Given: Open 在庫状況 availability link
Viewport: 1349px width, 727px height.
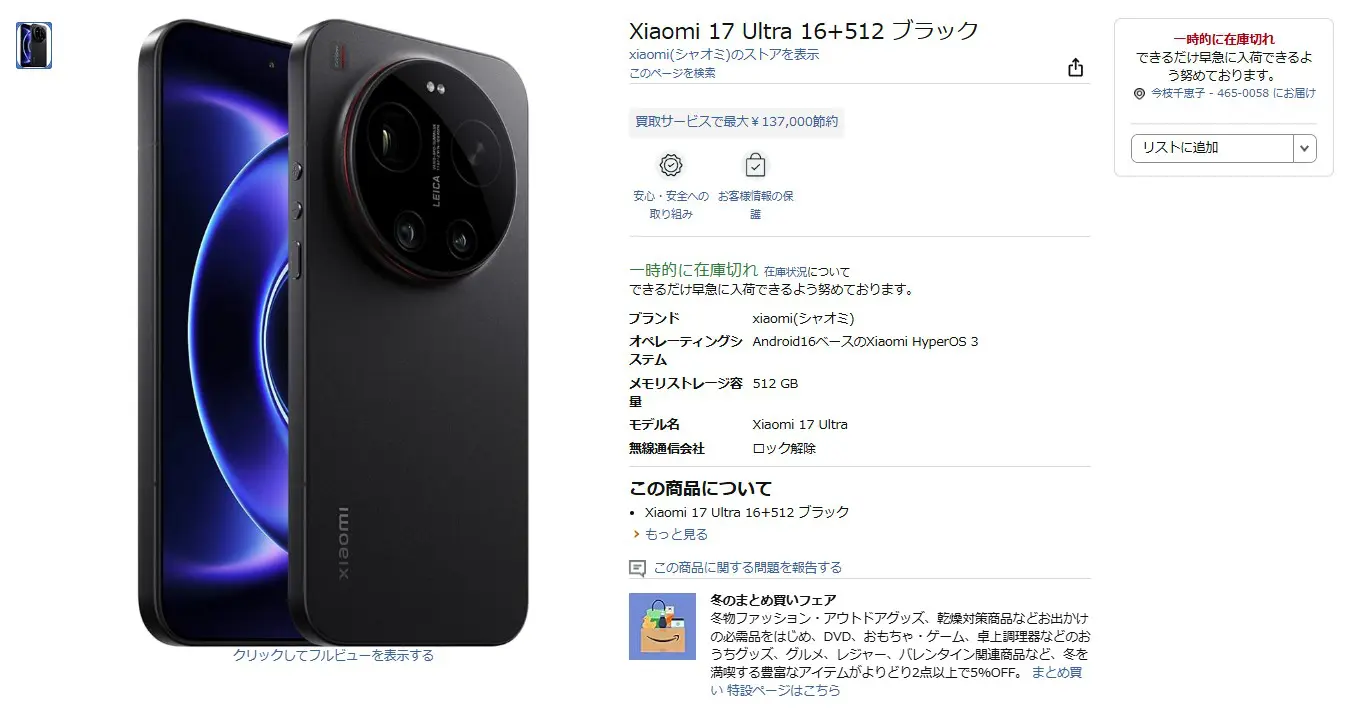Looking at the screenshot, I should (x=785, y=271).
